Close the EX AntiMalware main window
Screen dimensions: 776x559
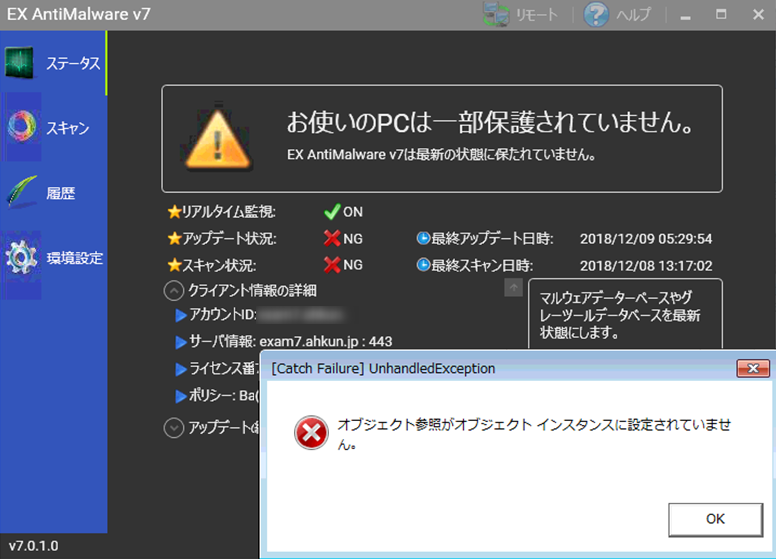click(758, 14)
